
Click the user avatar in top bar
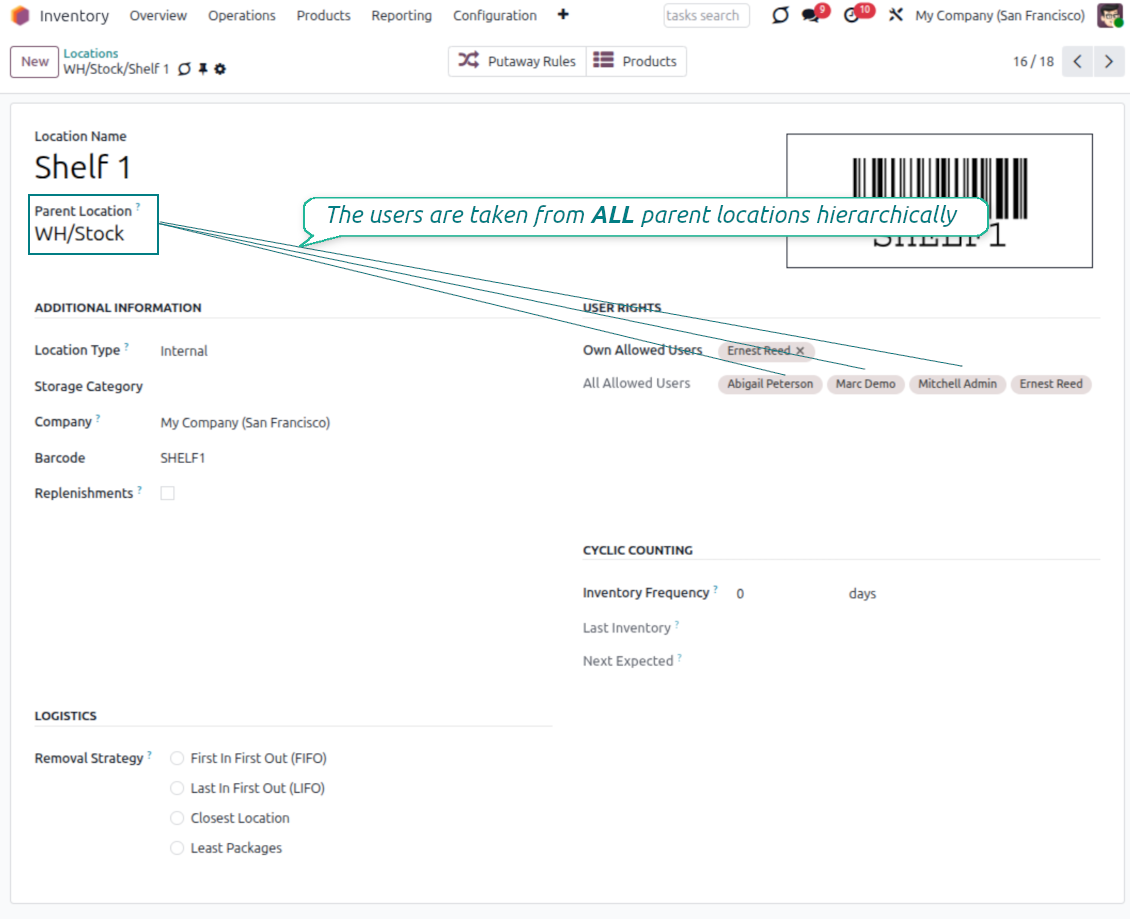click(x=1109, y=16)
